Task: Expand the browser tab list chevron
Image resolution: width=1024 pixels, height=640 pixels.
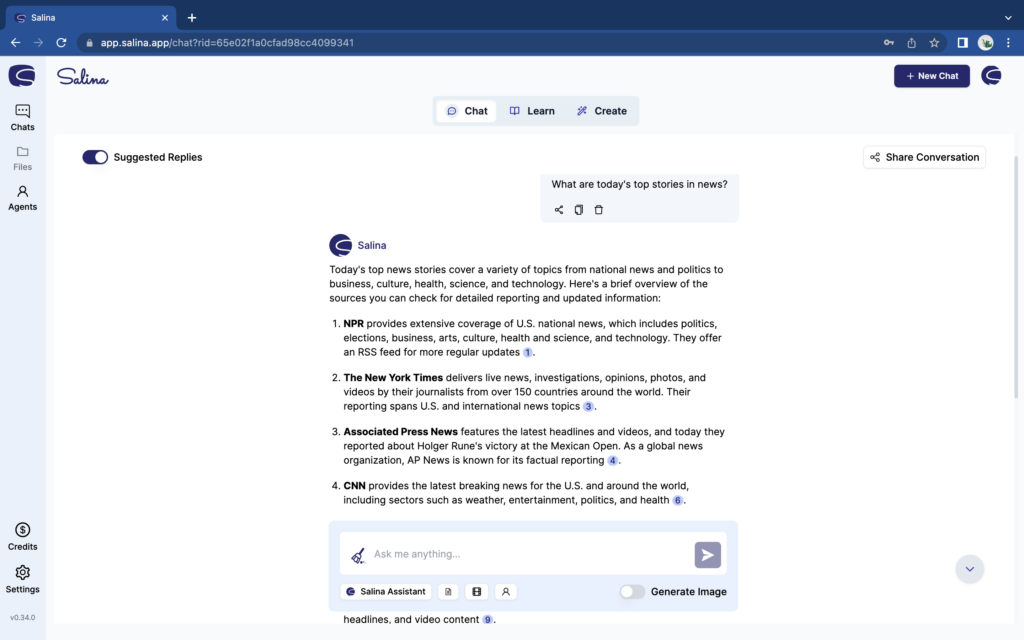Action: click(x=1008, y=18)
